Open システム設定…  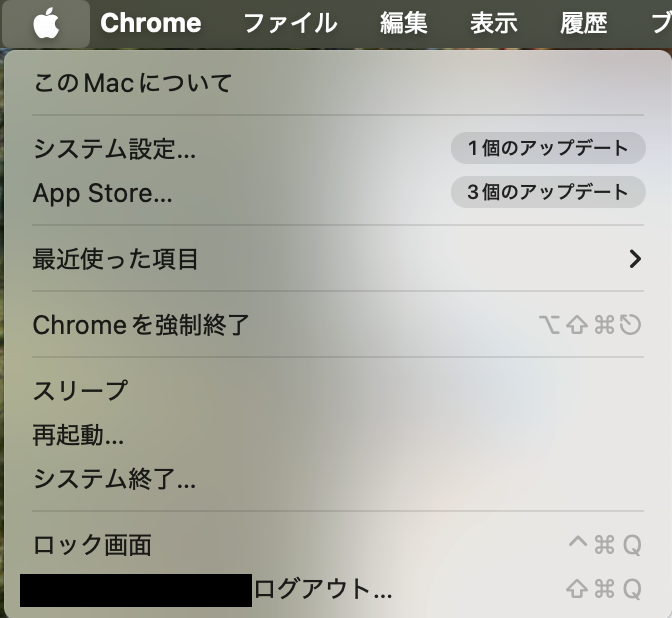(338, 148)
